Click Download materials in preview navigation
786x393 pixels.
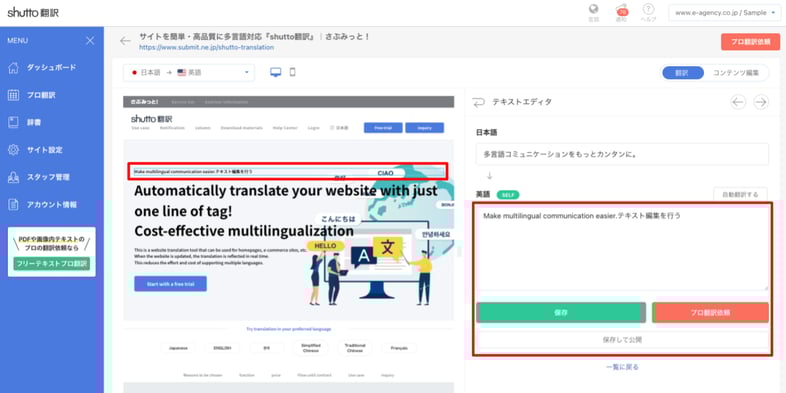(242, 128)
